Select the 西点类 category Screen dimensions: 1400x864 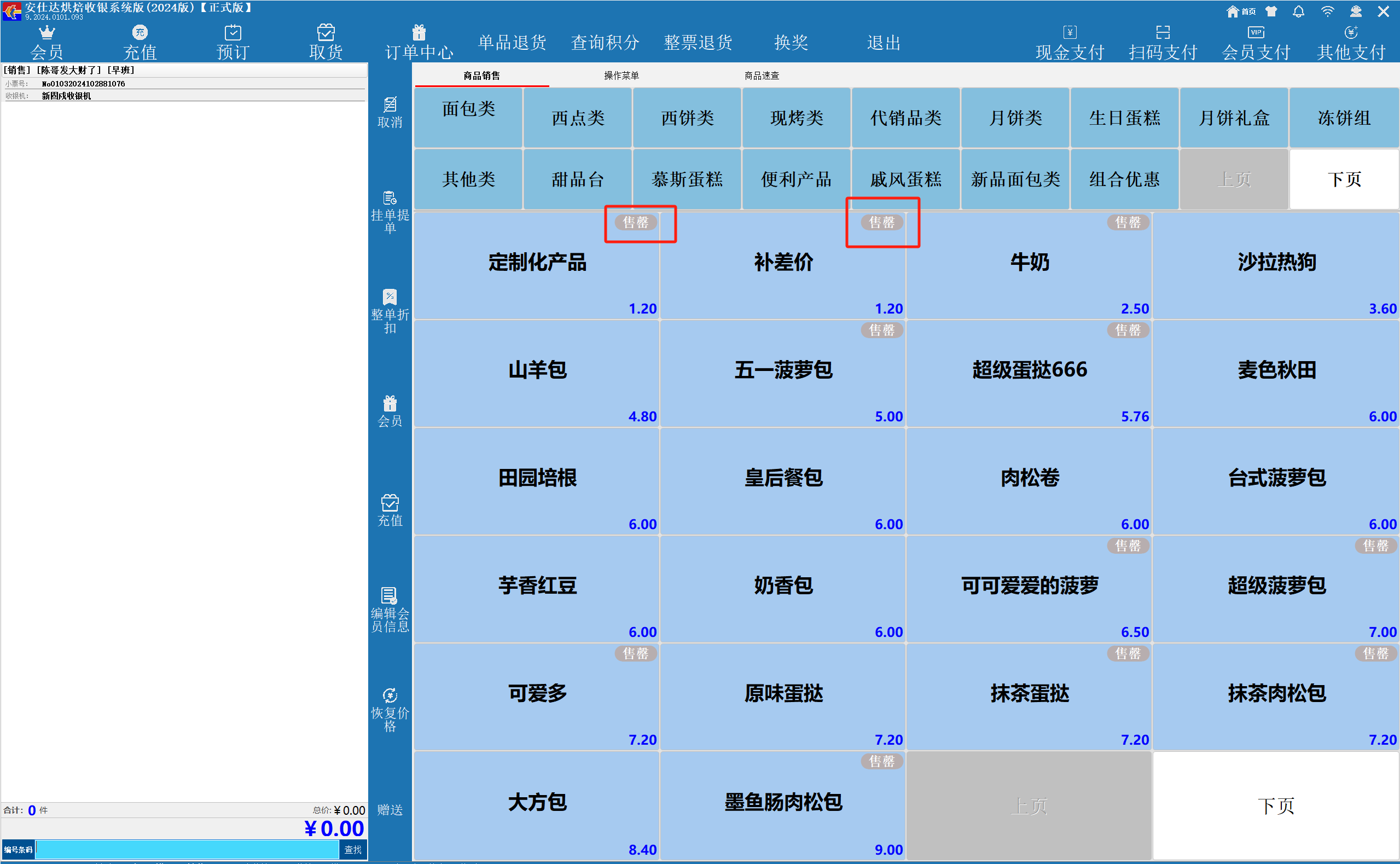[x=578, y=118]
